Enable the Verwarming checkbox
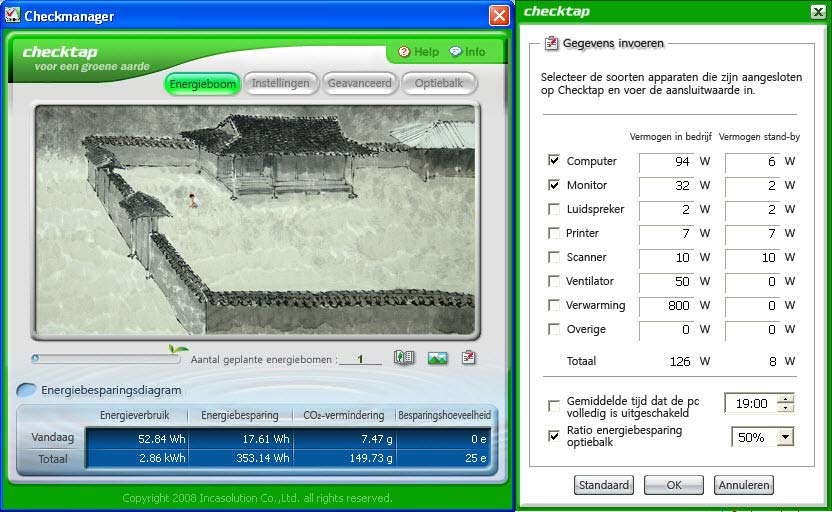The width and height of the screenshot is (832, 512). (553, 305)
